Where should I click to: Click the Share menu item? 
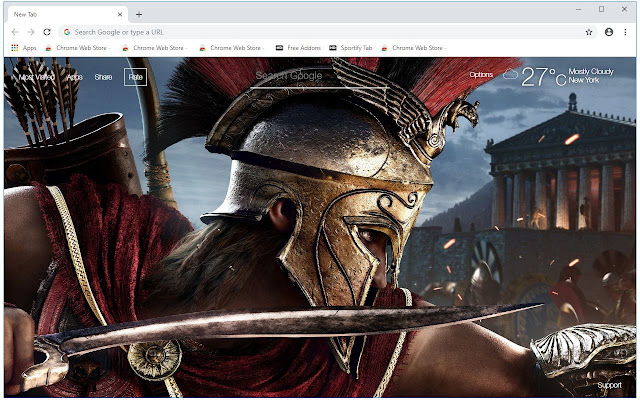point(103,77)
